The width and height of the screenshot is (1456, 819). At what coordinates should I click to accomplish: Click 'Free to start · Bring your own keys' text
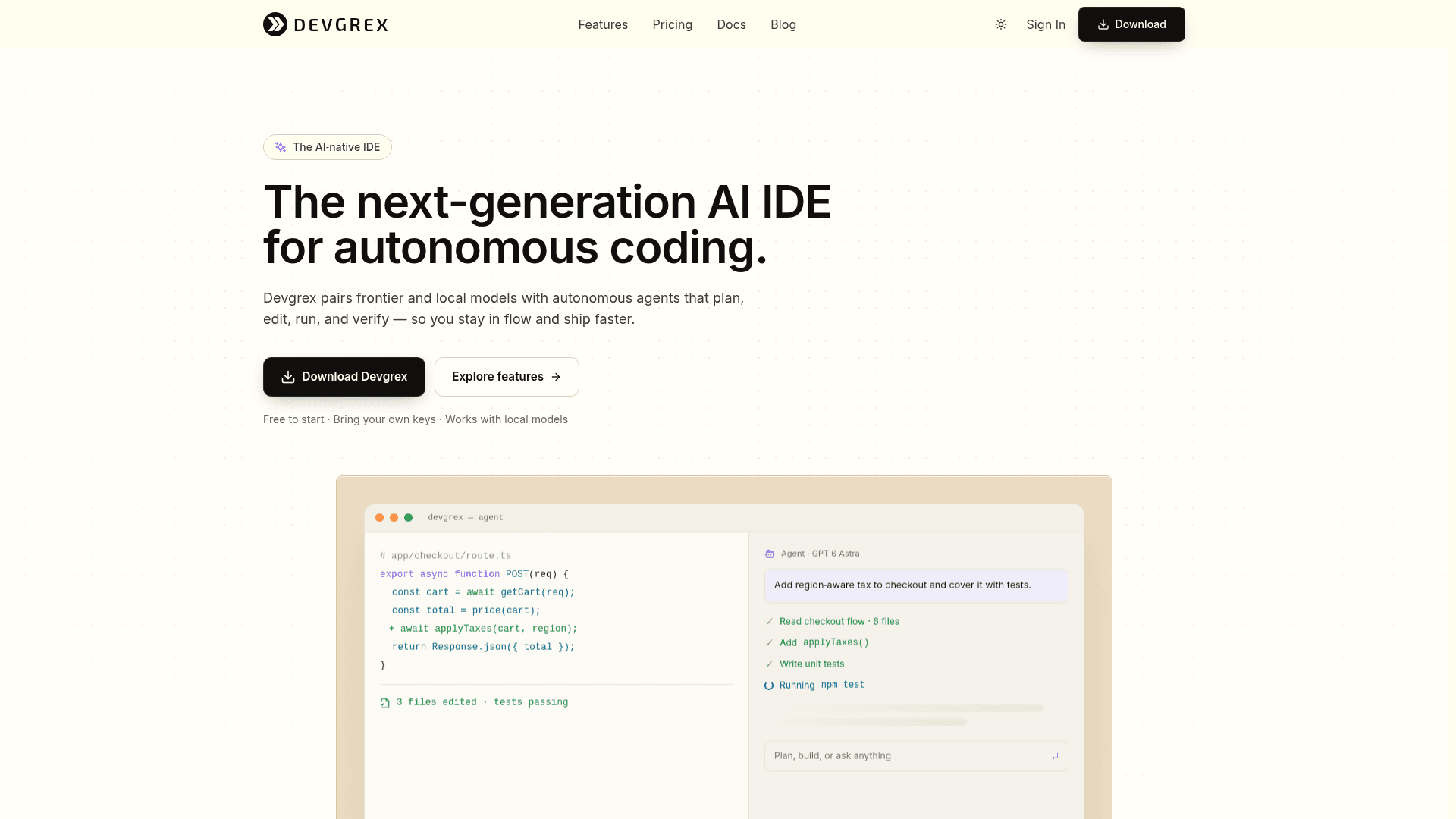[x=350, y=419]
